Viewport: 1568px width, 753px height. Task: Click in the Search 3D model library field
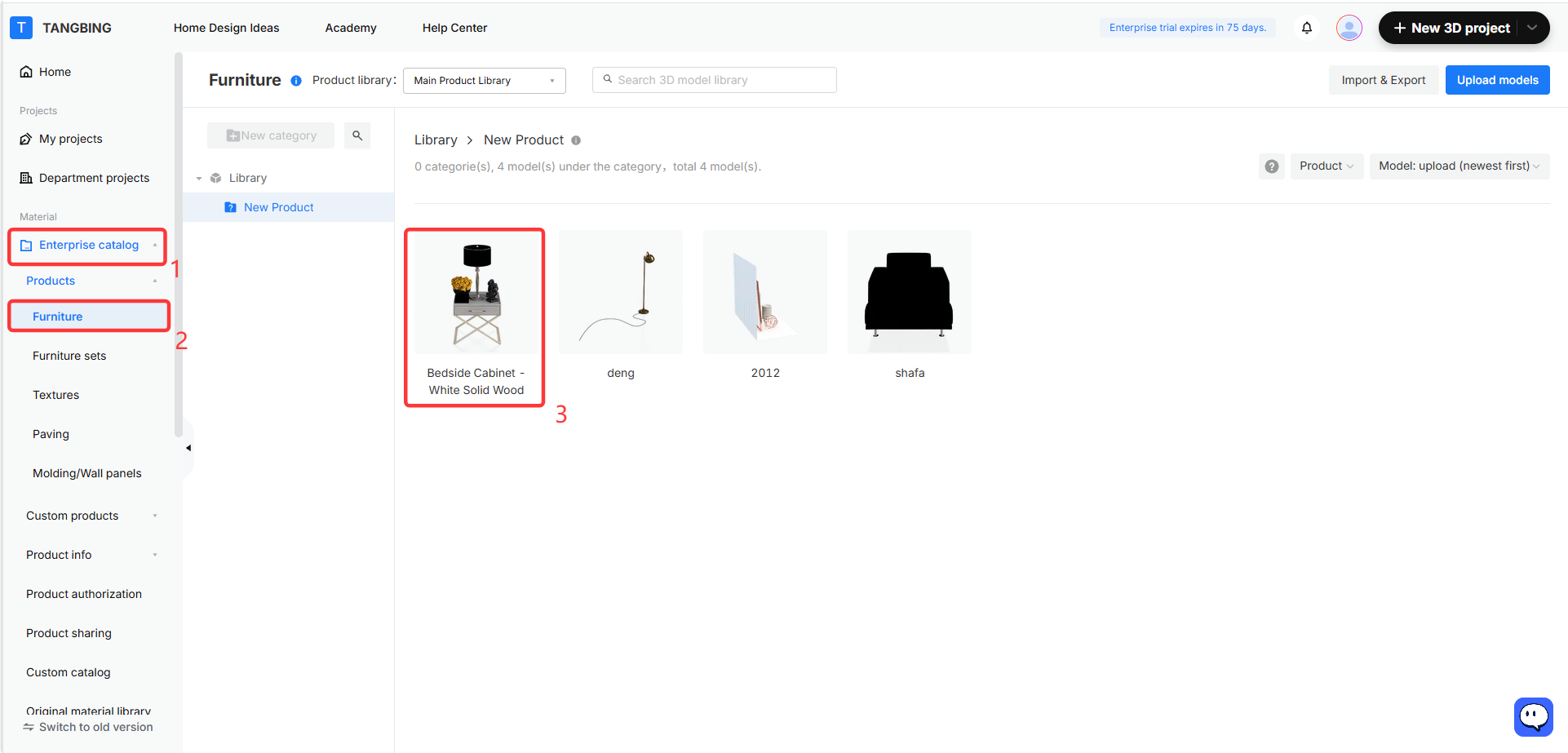coord(715,80)
